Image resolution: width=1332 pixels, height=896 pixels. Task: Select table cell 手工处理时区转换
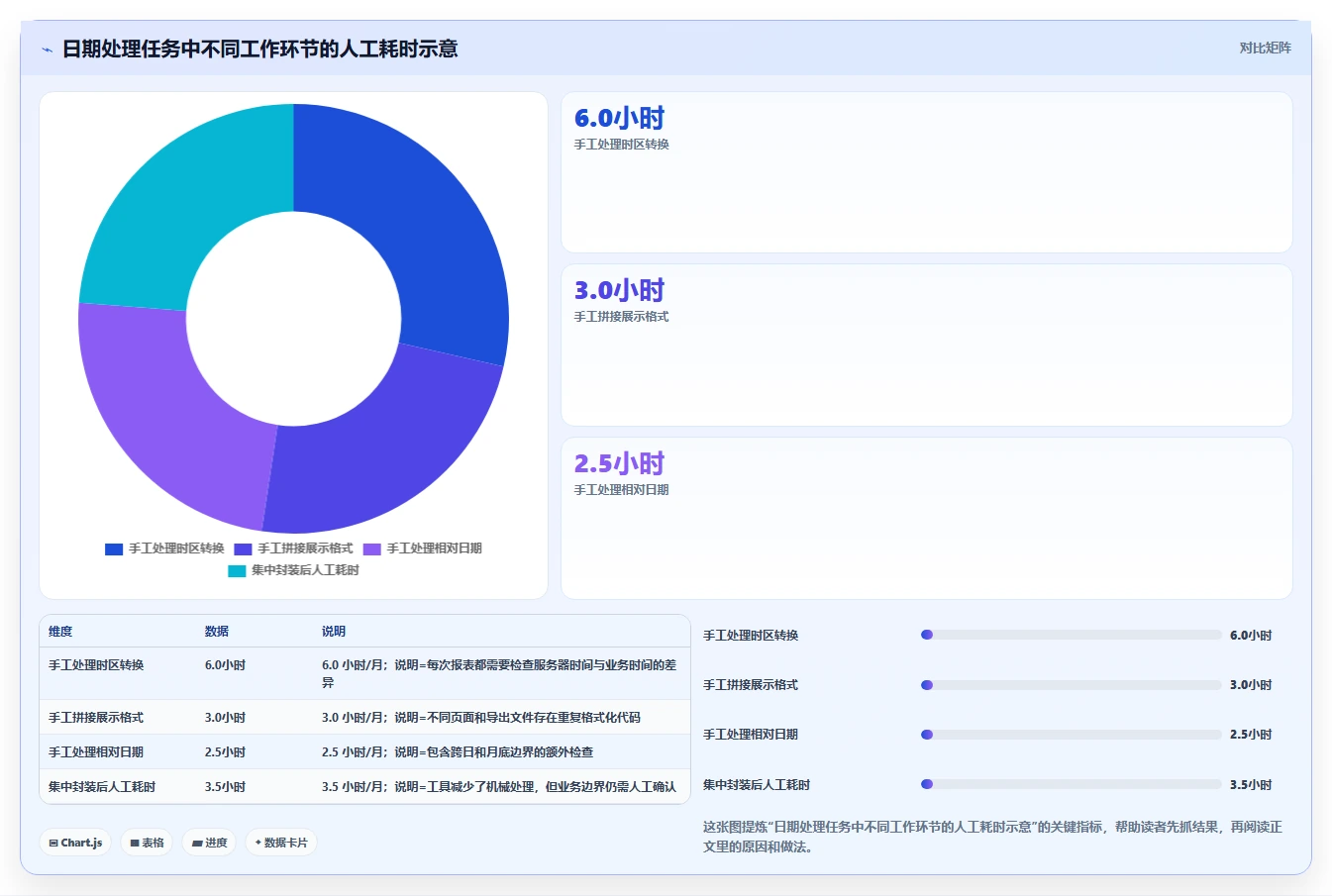[96, 665]
